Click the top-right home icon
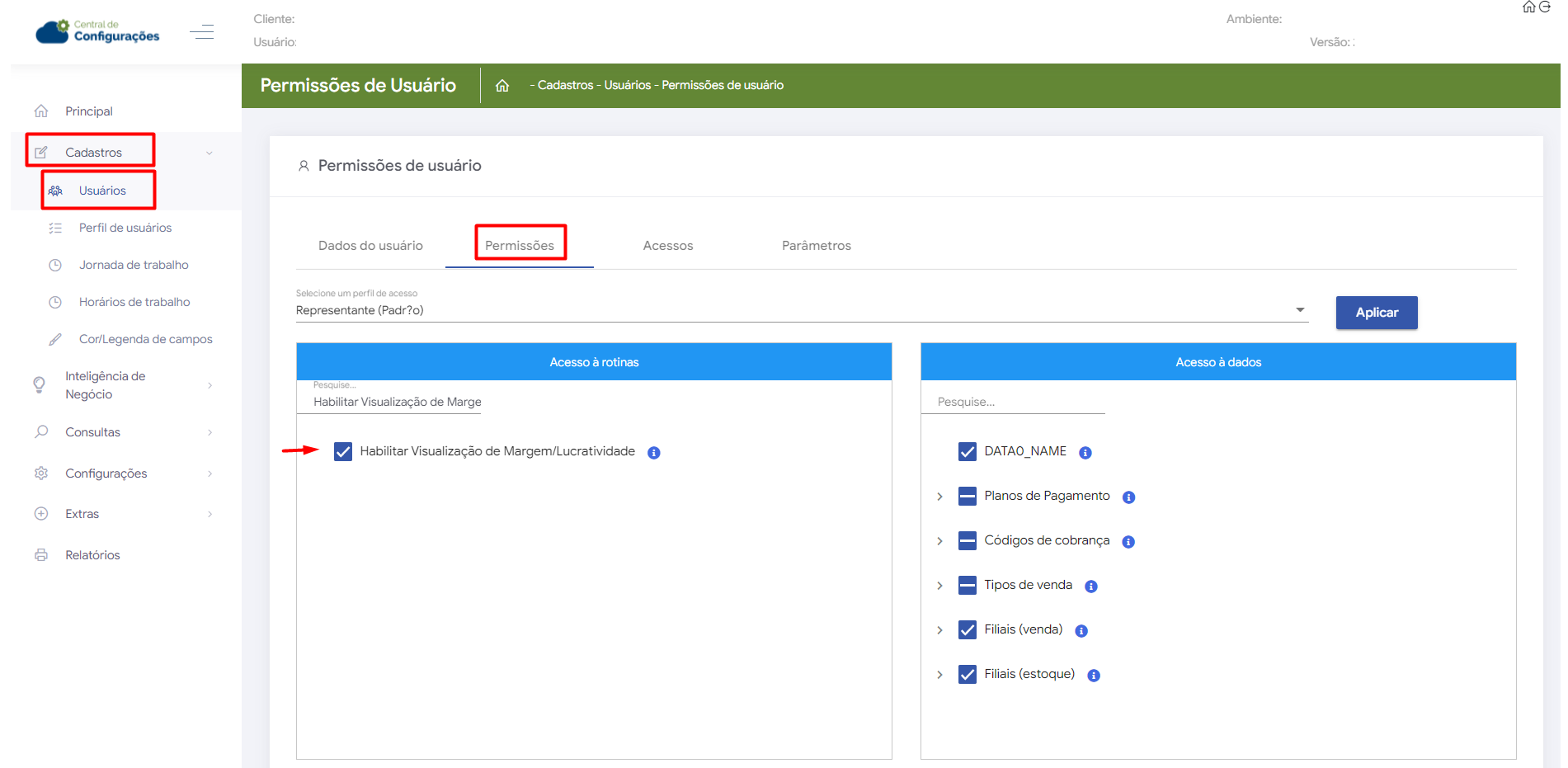 pyautogui.click(x=1528, y=7)
